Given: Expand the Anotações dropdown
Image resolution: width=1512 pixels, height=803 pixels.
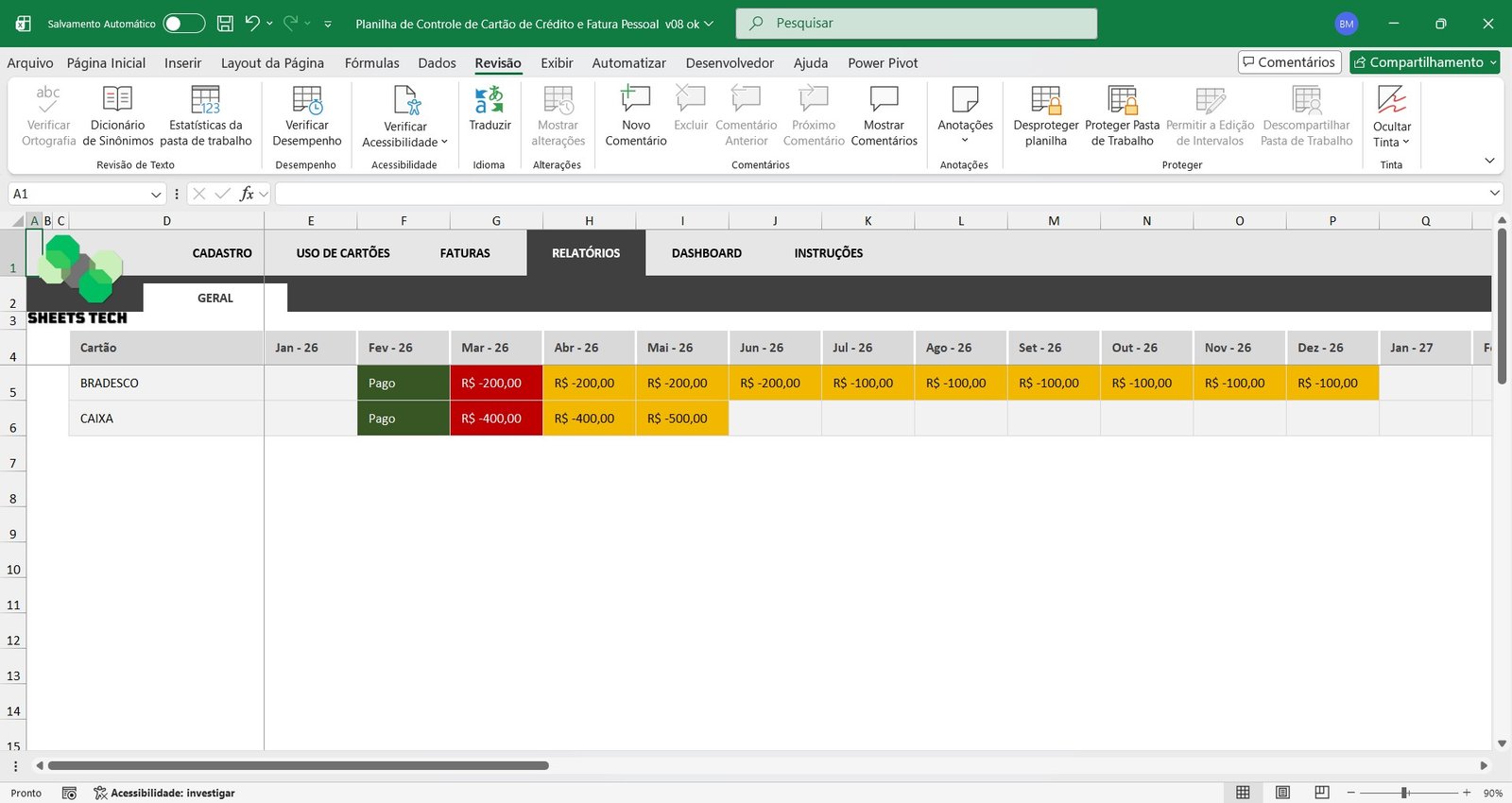Looking at the screenshot, I should (x=965, y=140).
